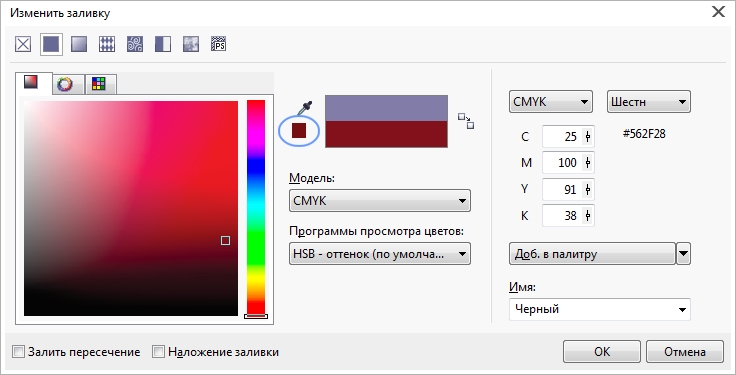
Task: Open the K value slider popup
Action: pyautogui.click(x=588, y=216)
